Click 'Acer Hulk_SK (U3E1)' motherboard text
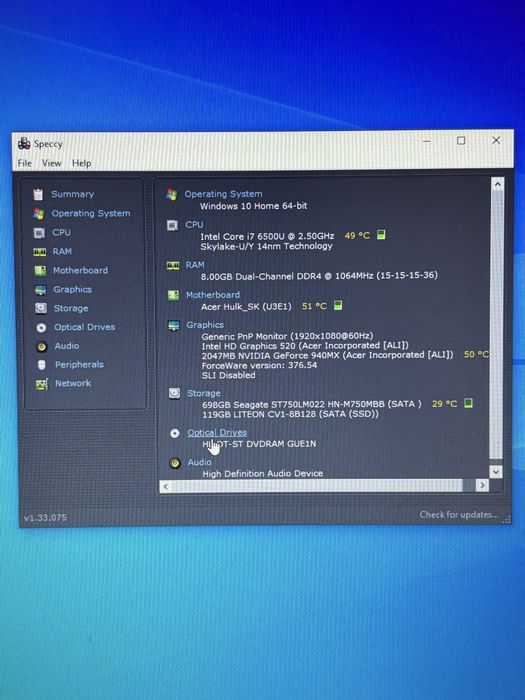The image size is (525, 700). coord(246,307)
